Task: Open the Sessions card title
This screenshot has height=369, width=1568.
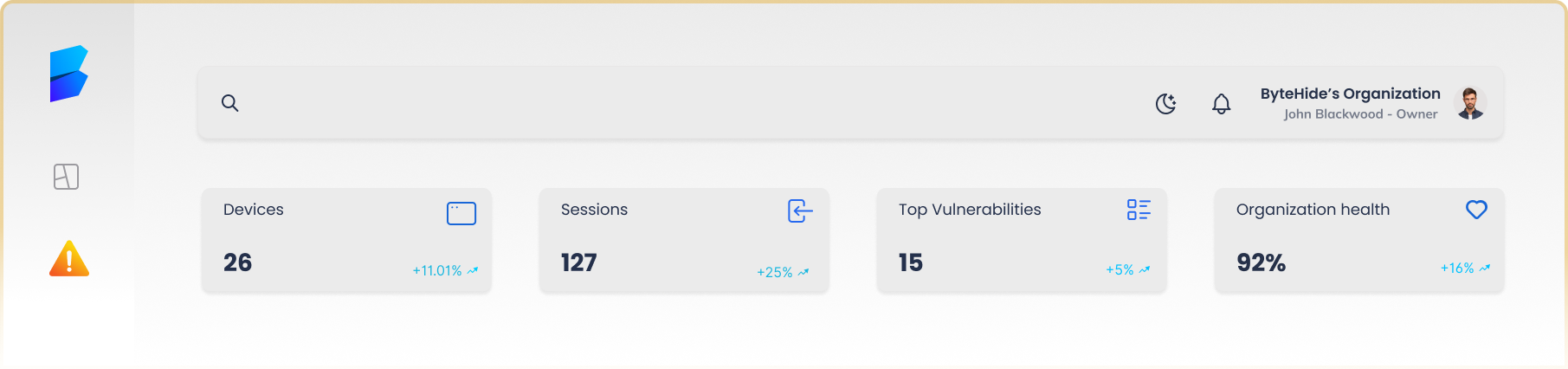Action: click(594, 210)
